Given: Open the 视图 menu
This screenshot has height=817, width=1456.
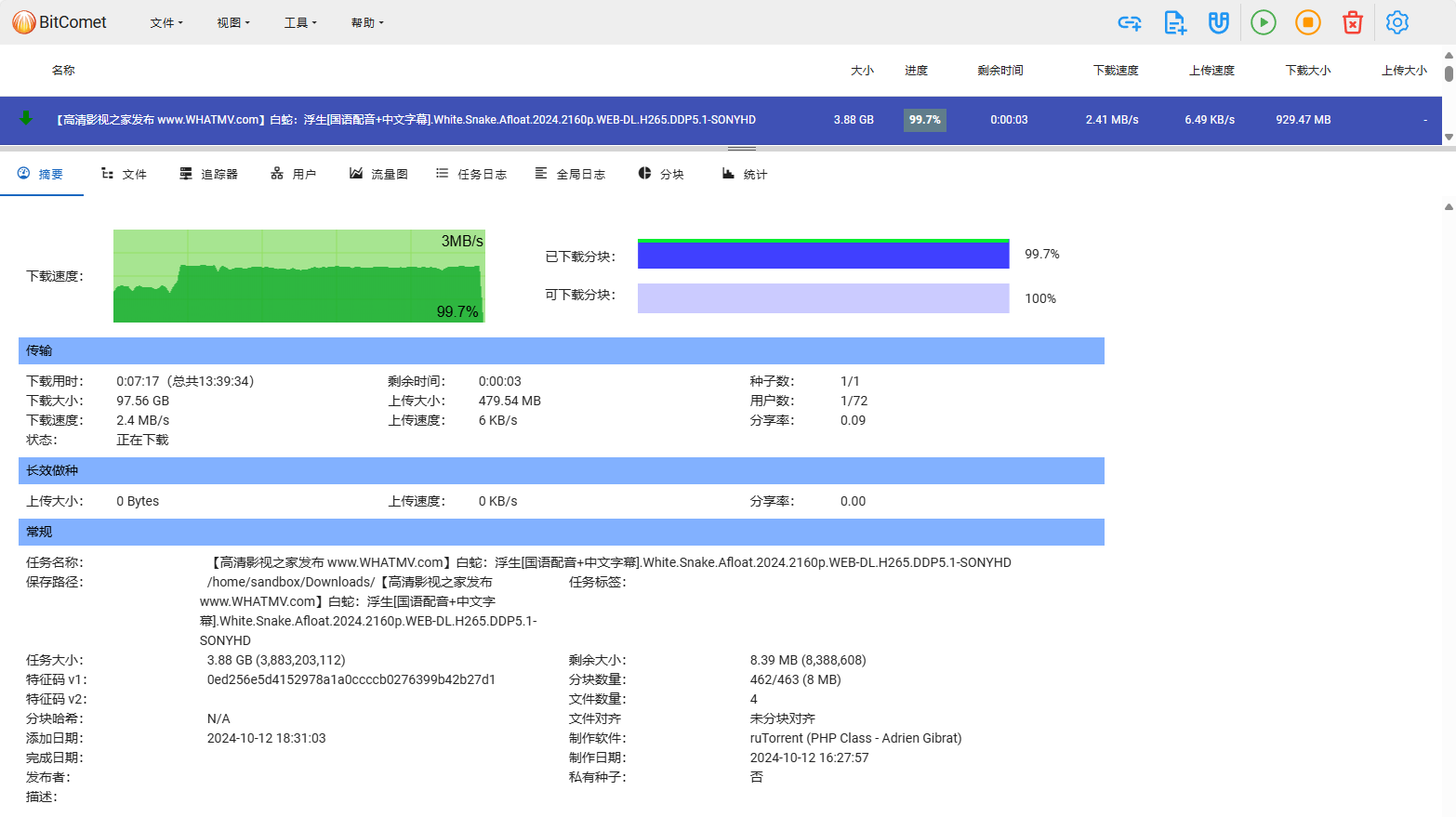Looking at the screenshot, I should (x=233, y=22).
